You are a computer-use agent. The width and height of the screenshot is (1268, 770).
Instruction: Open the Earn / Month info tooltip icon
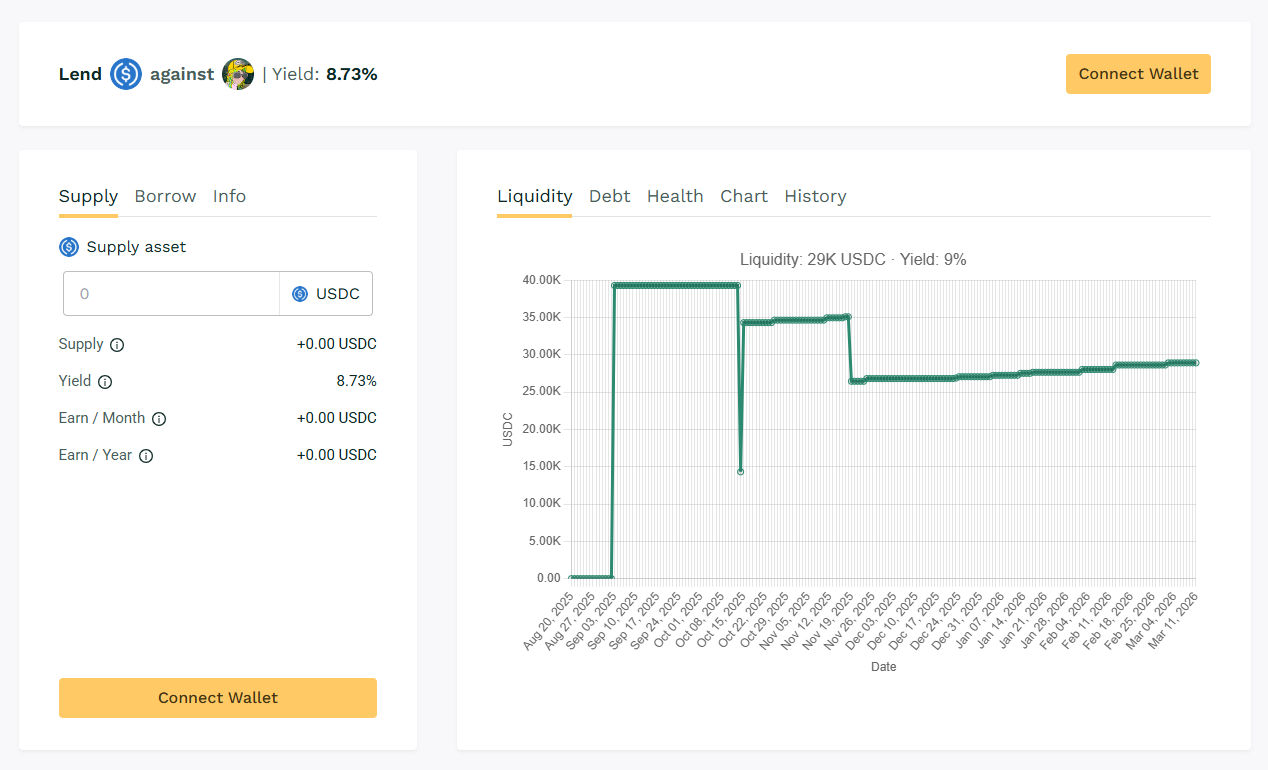click(159, 419)
